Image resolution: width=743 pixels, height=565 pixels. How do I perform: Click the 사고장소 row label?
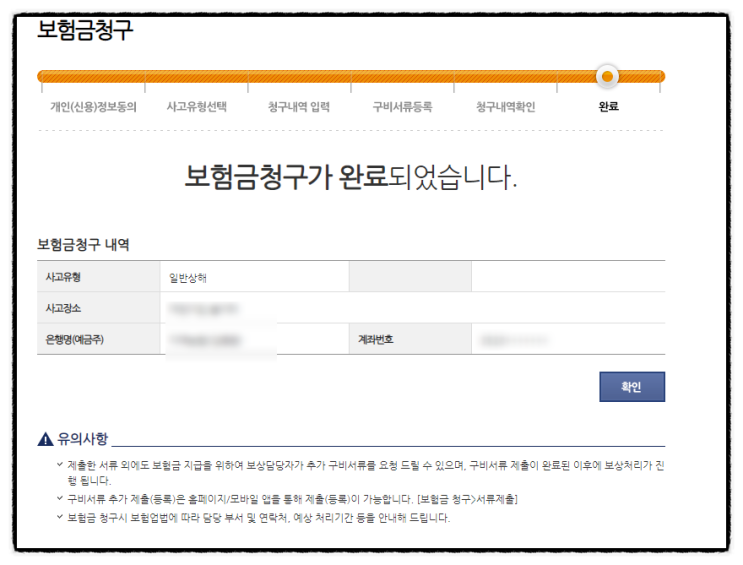tap(63, 308)
